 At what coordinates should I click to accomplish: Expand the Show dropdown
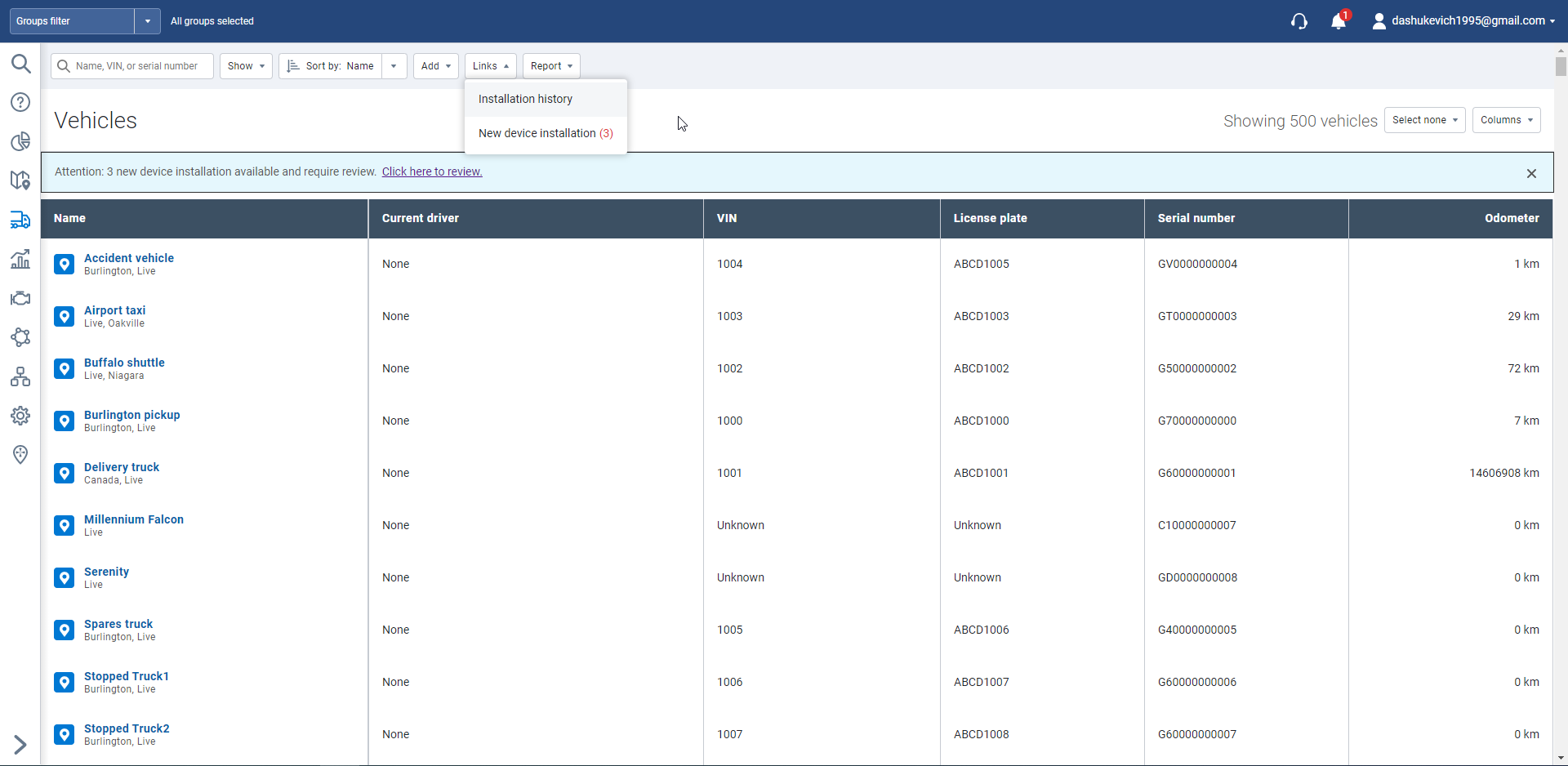click(246, 66)
